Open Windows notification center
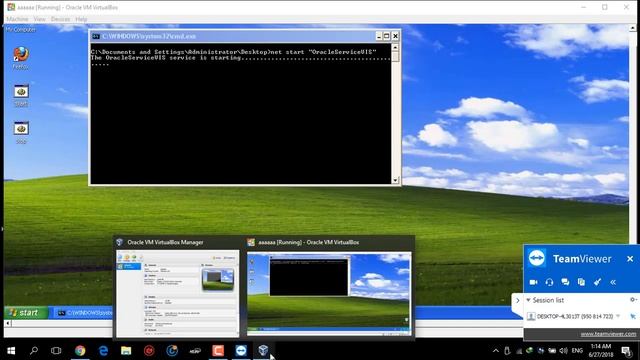 (x=627, y=351)
